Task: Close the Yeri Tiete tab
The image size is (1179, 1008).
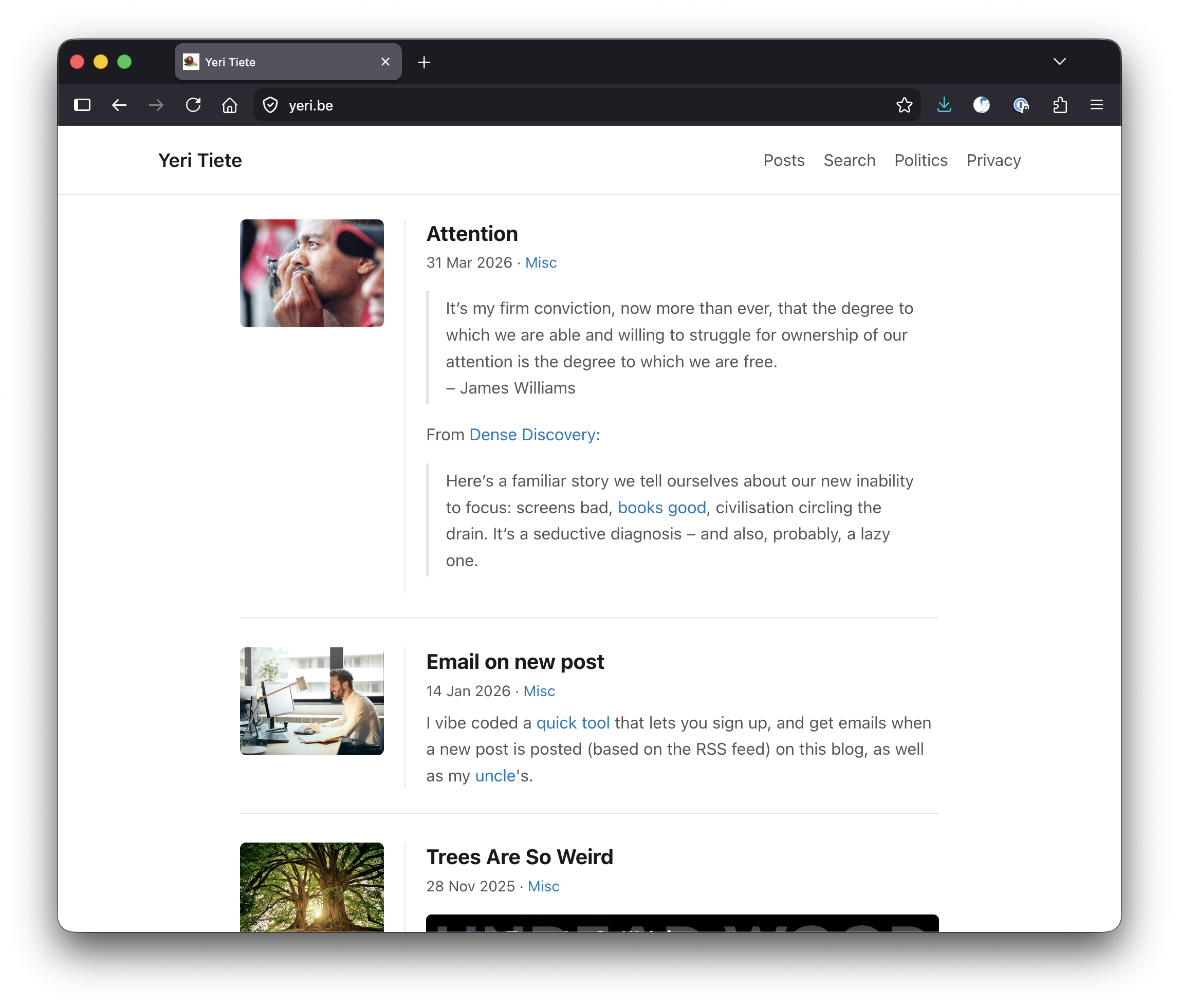Action: pyautogui.click(x=385, y=62)
